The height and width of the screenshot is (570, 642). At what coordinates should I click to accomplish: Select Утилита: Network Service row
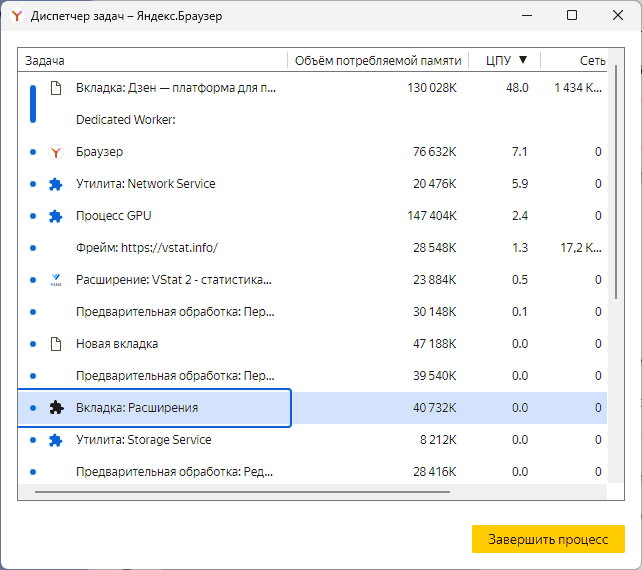[312, 184]
